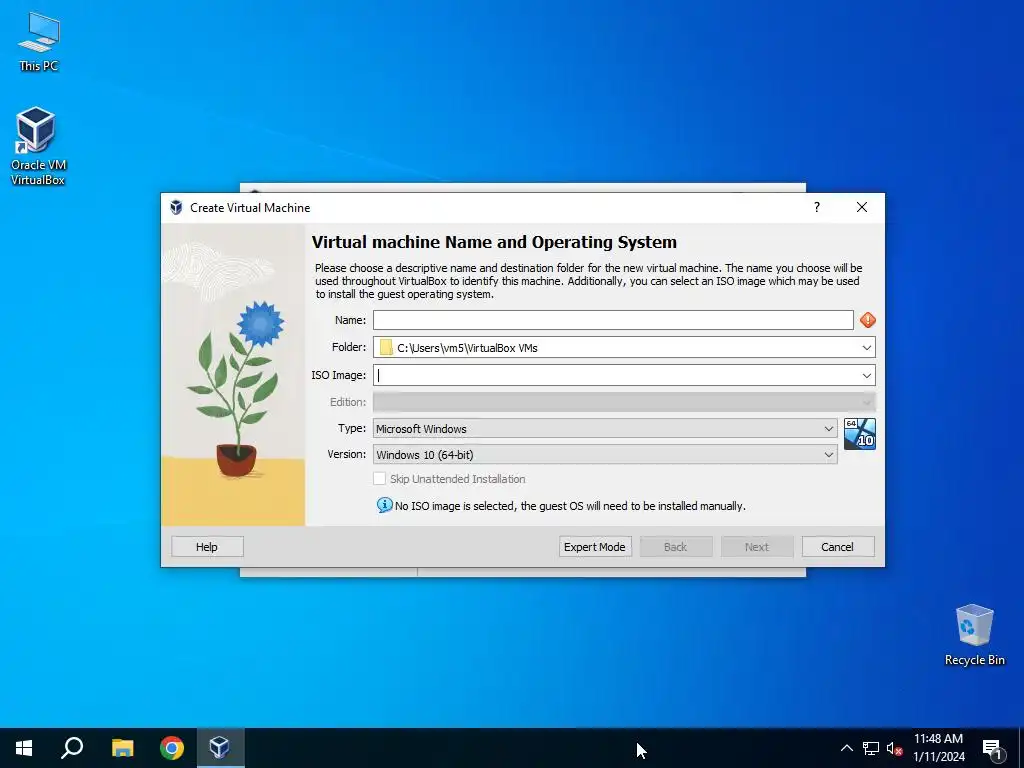Close the Create Virtual Machine dialog
This screenshot has width=1024, height=768.
click(862, 208)
